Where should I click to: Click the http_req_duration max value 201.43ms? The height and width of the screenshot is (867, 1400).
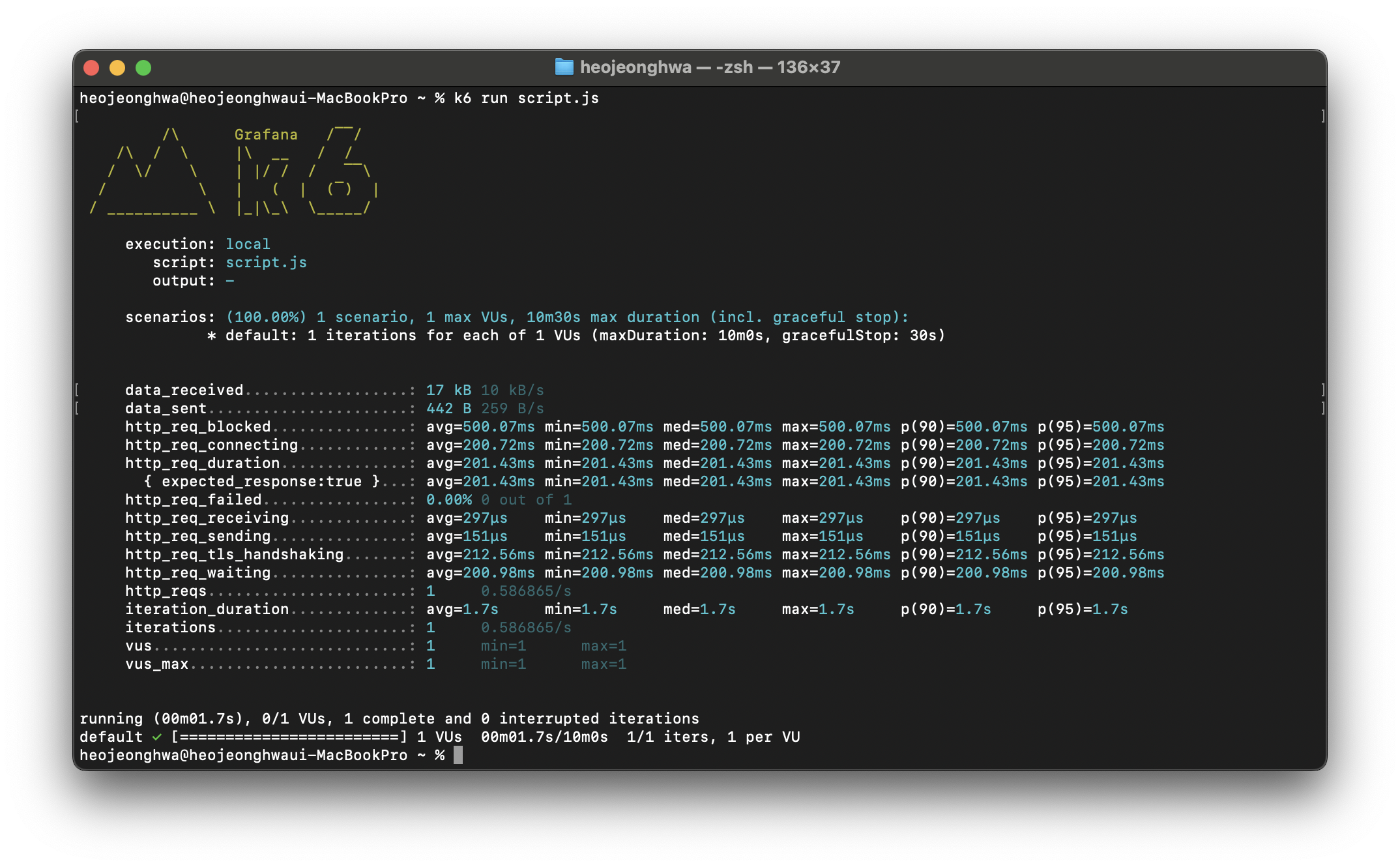tap(854, 463)
